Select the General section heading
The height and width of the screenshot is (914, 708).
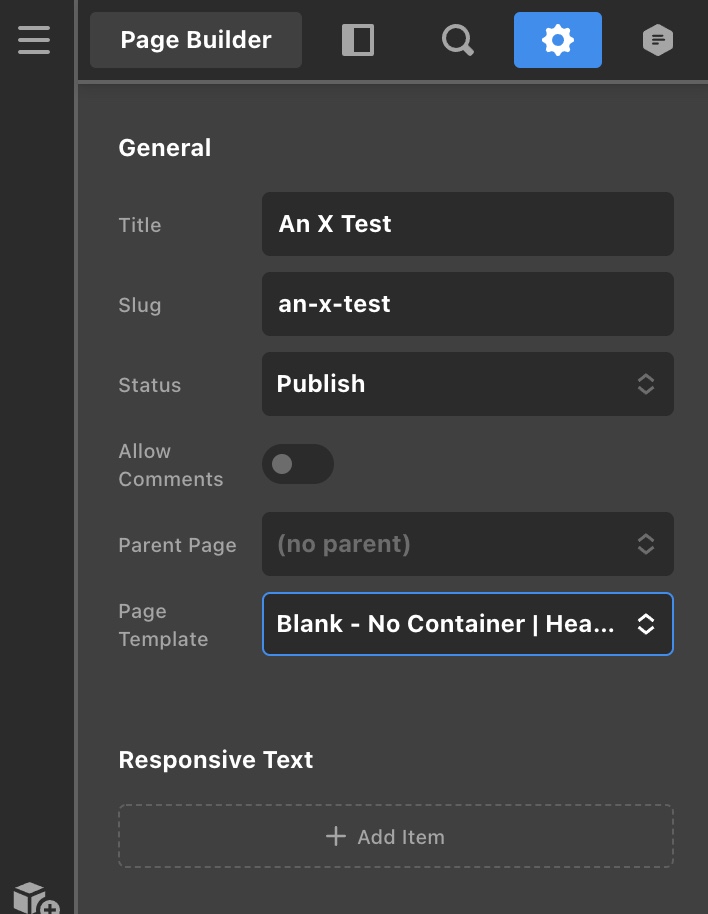click(164, 147)
